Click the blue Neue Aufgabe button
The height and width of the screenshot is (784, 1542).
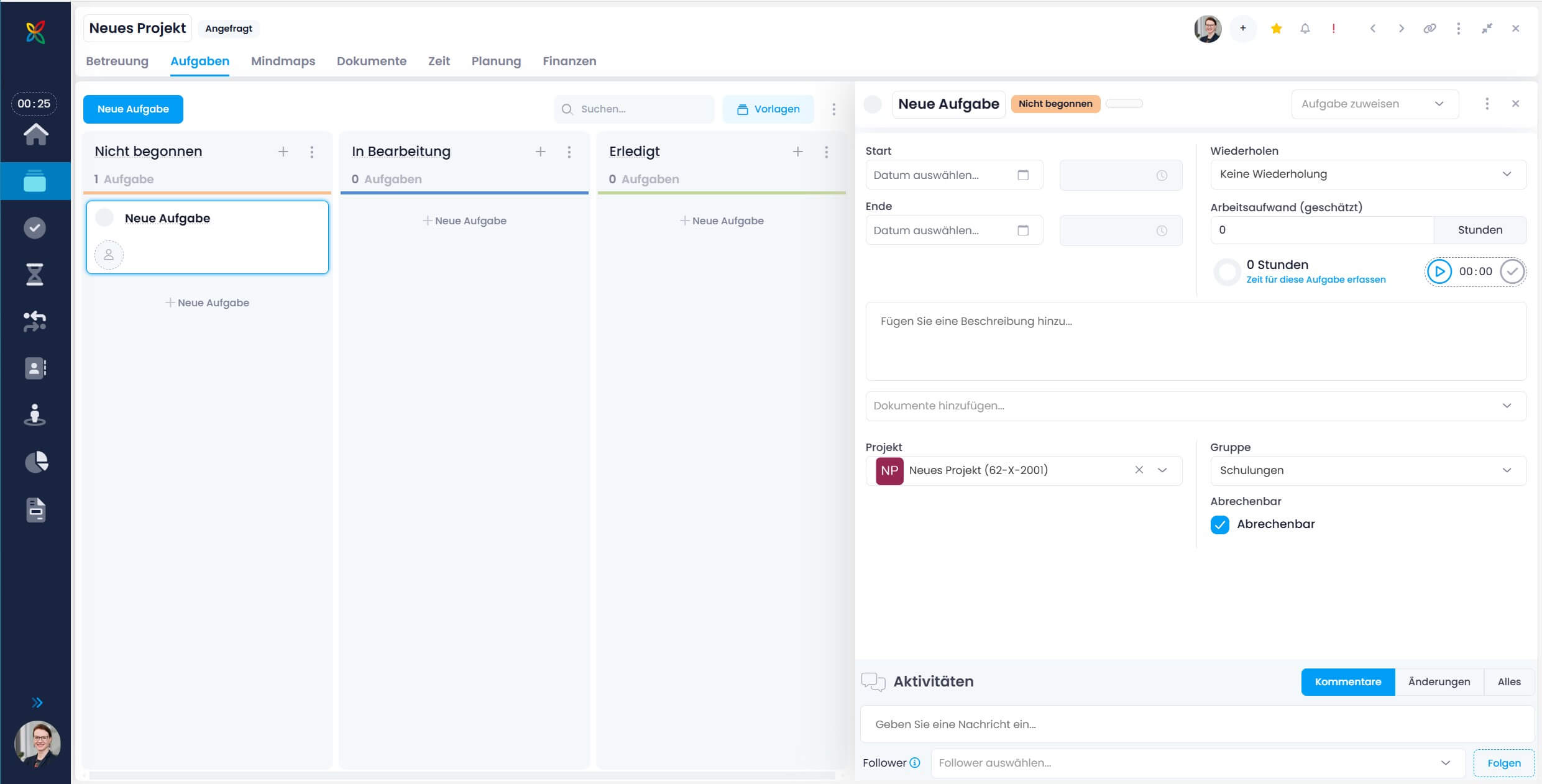(133, 109)
